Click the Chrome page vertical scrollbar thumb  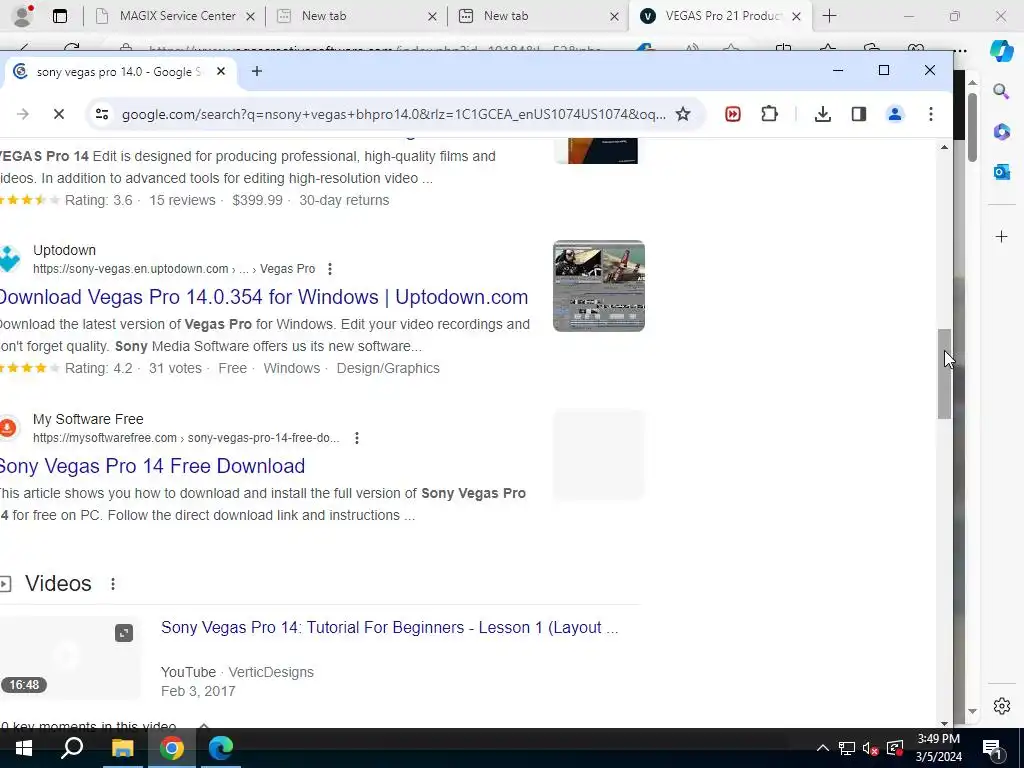944,374
